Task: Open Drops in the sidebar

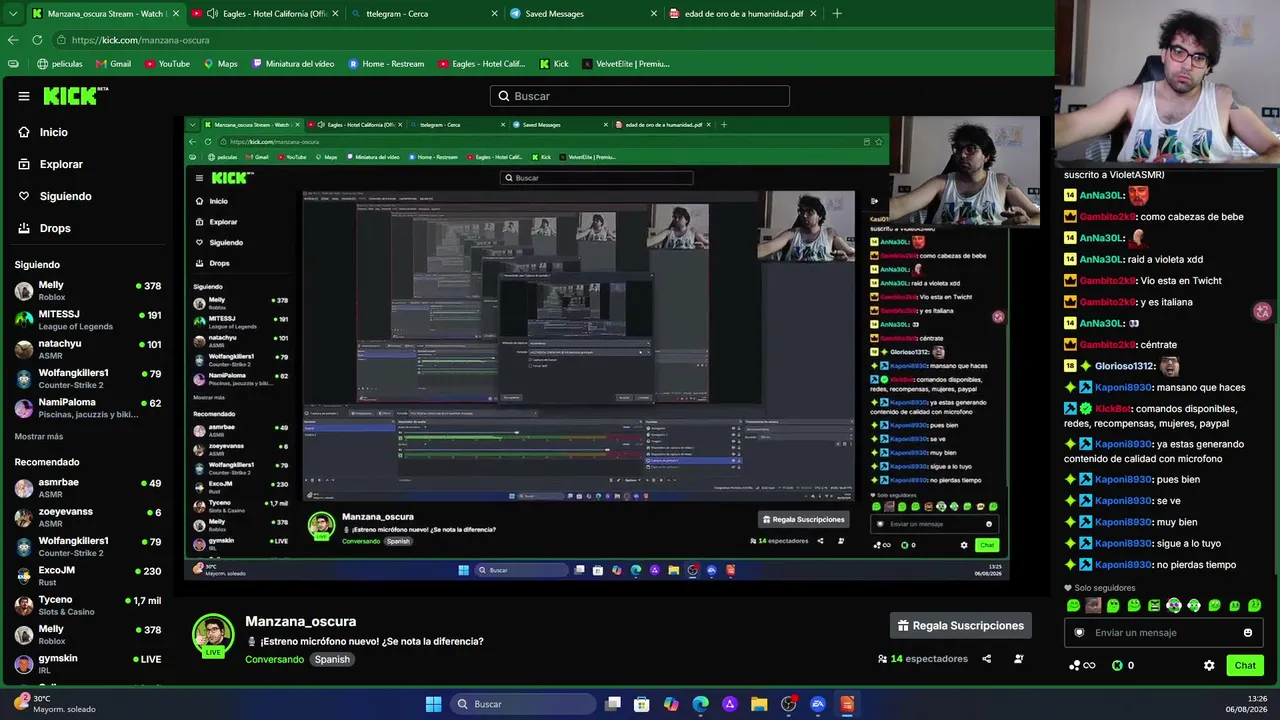Action: (x=44, y=228)
